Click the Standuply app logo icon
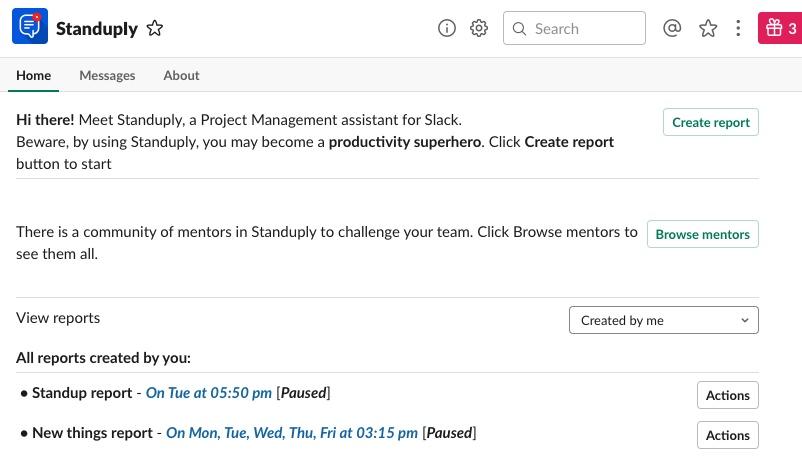This screenshot has height=458, width=802. (x=30, y=26)
